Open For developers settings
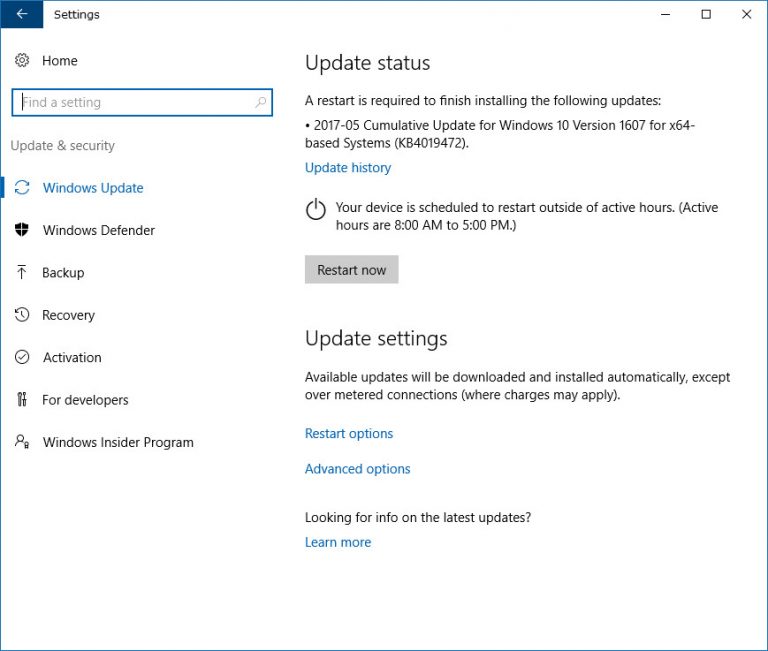 85,400
